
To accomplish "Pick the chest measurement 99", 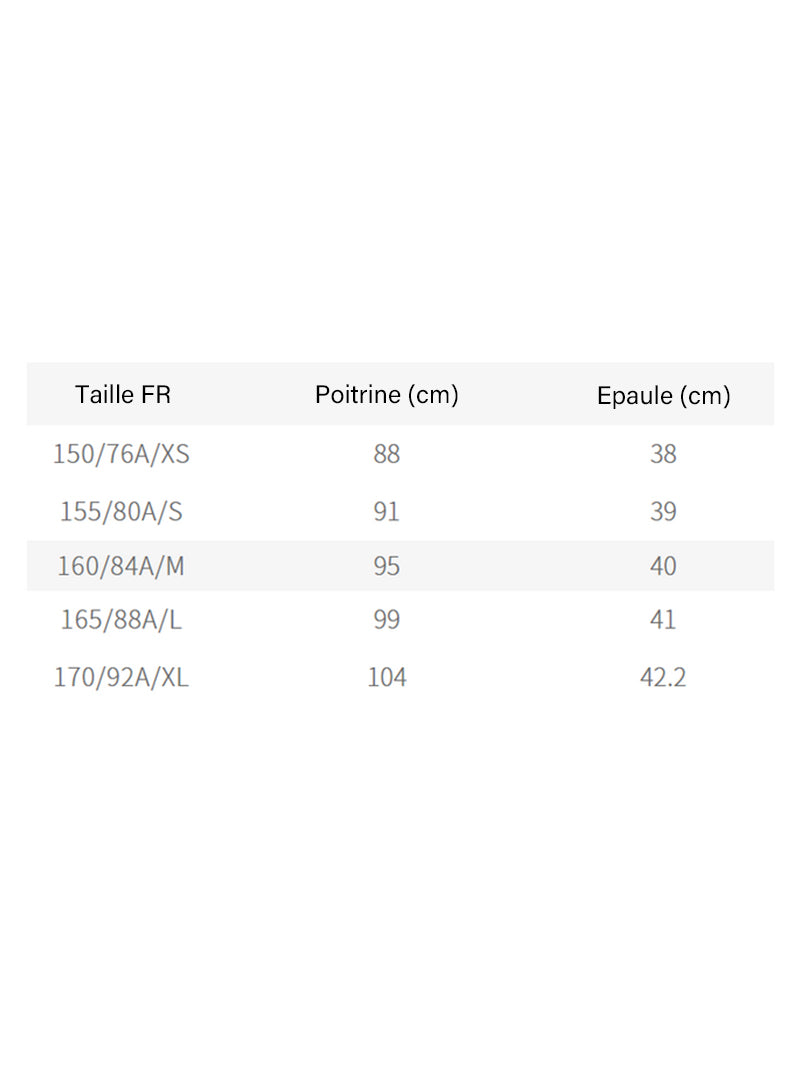I will pos(386,620).
